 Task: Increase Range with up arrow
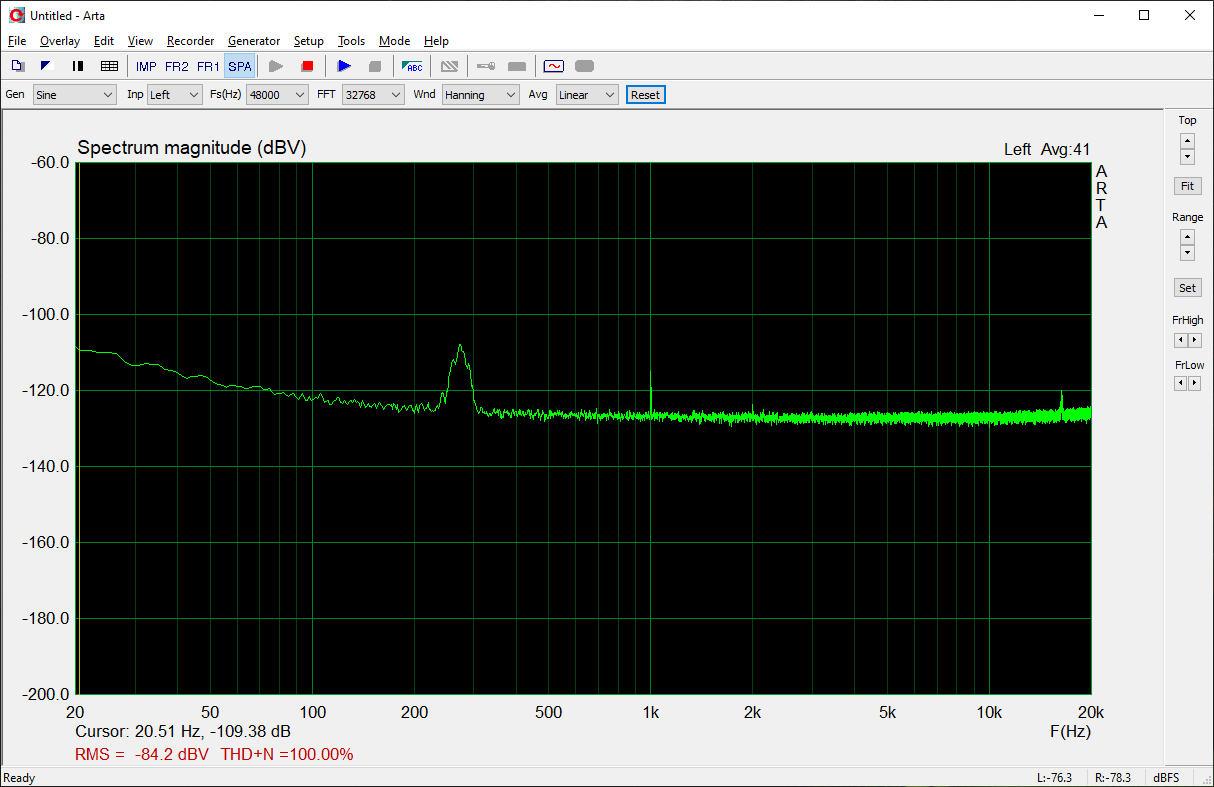tap(1187, 237)
